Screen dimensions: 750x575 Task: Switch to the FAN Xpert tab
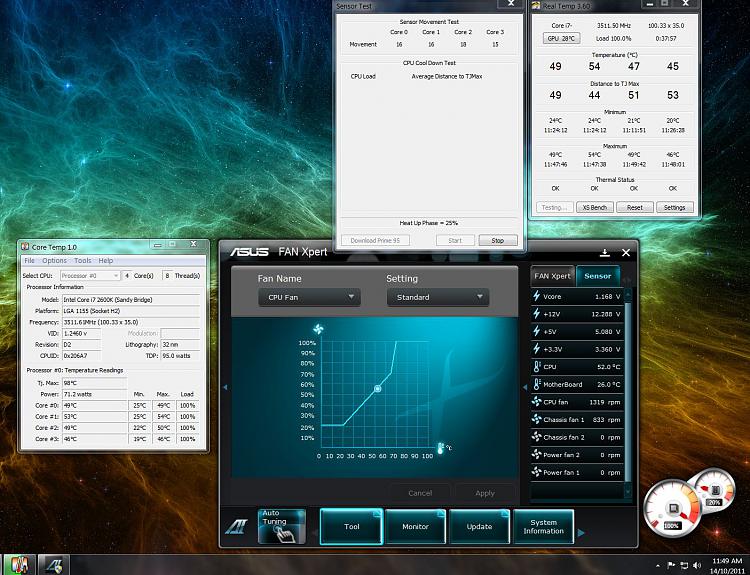pyautogui.click(x=552, y=276)
